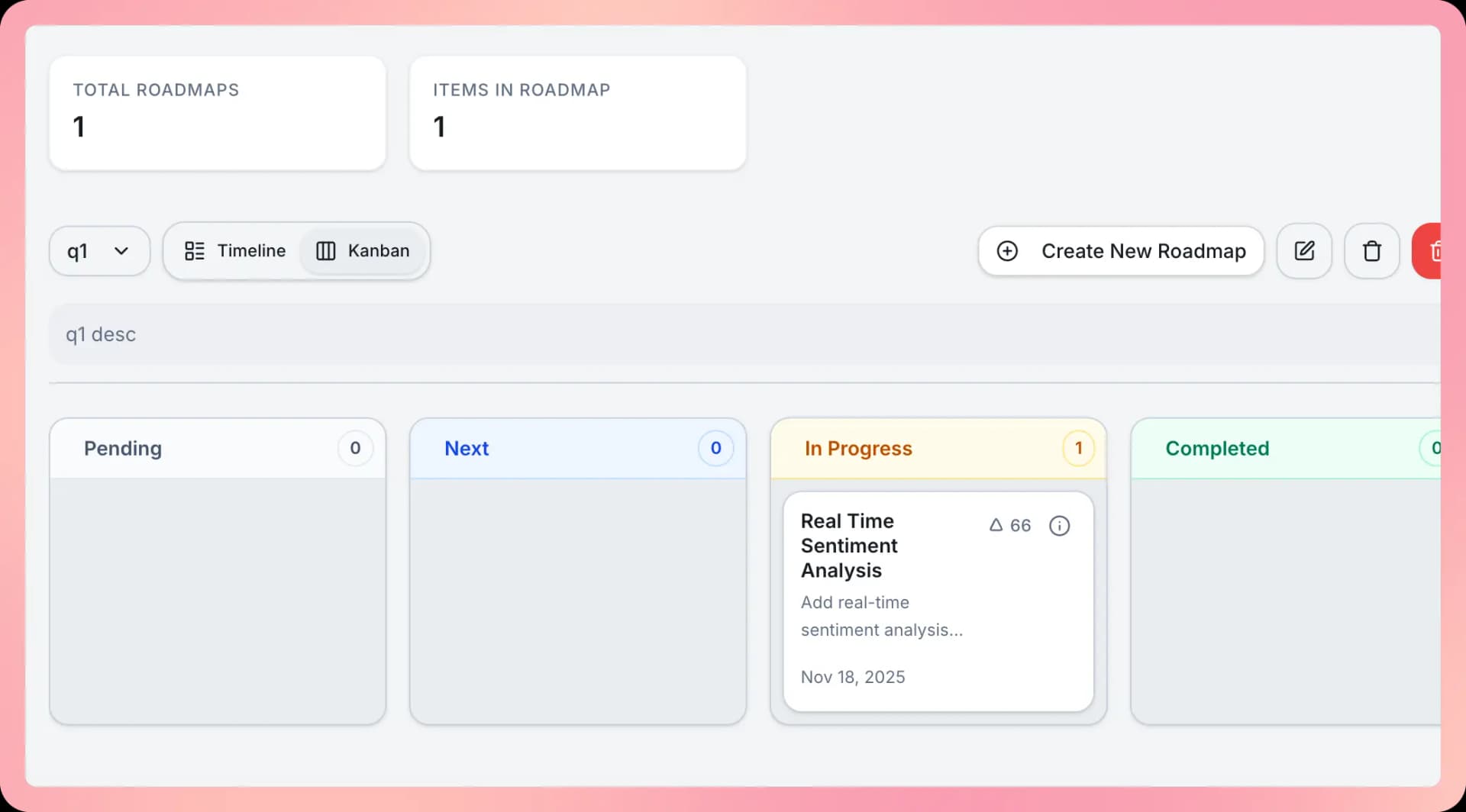Click the red trash button

[x=1429, y=251]
